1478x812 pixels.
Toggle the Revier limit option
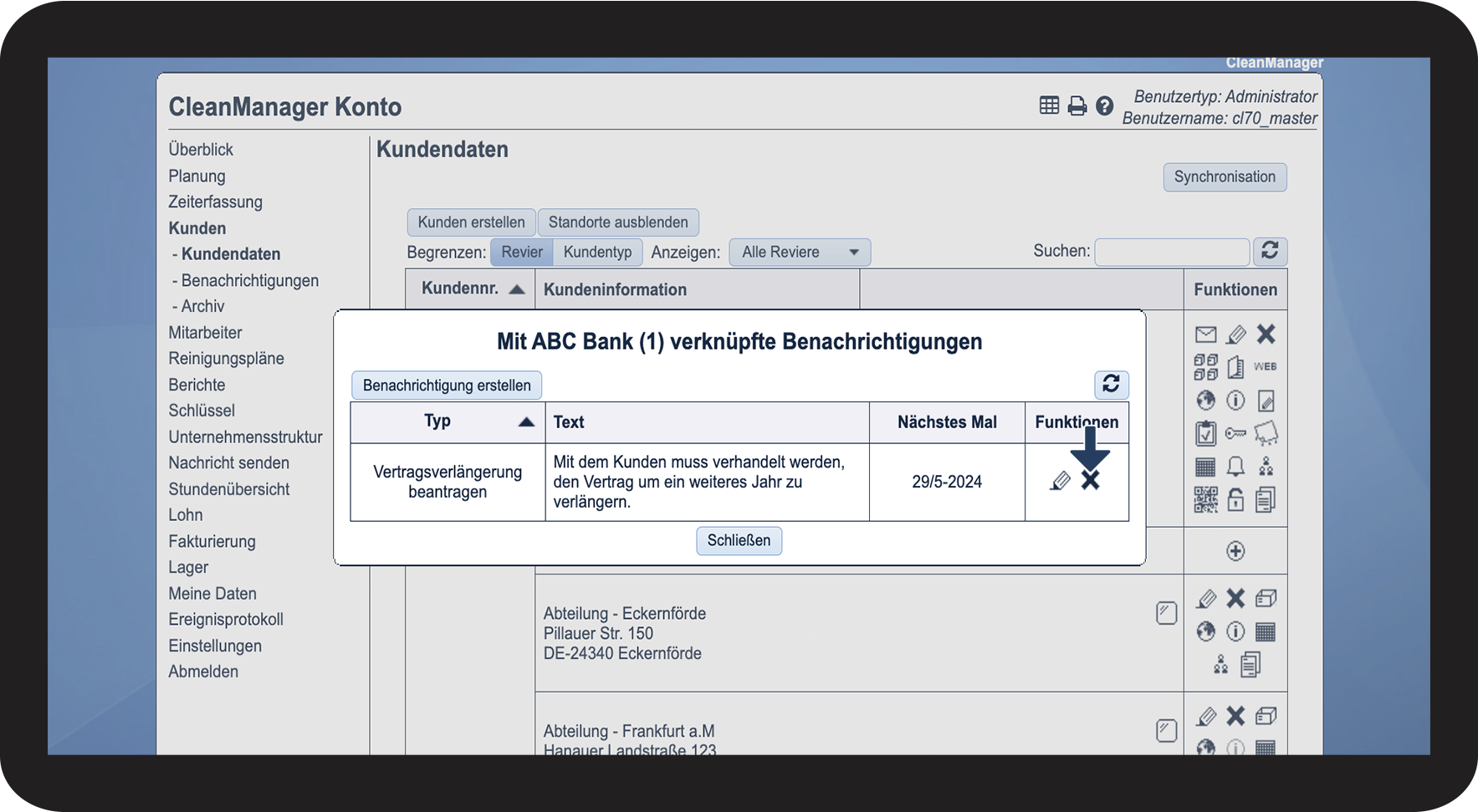pyautogui.click(x=522, y=253)
